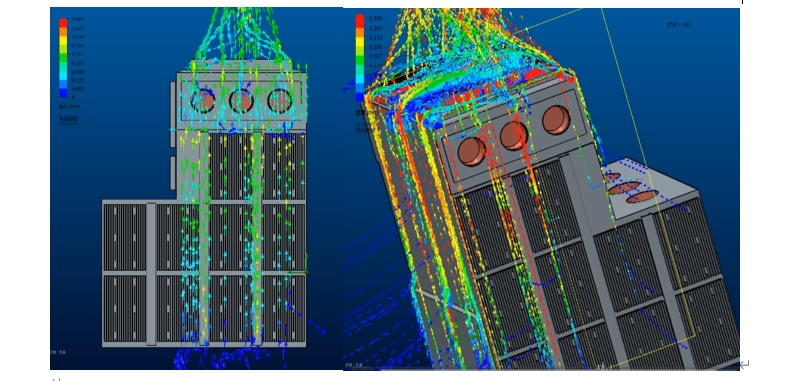Click the red band of right image legend
This screenshot has height=381, width=790.
(360, 21)
